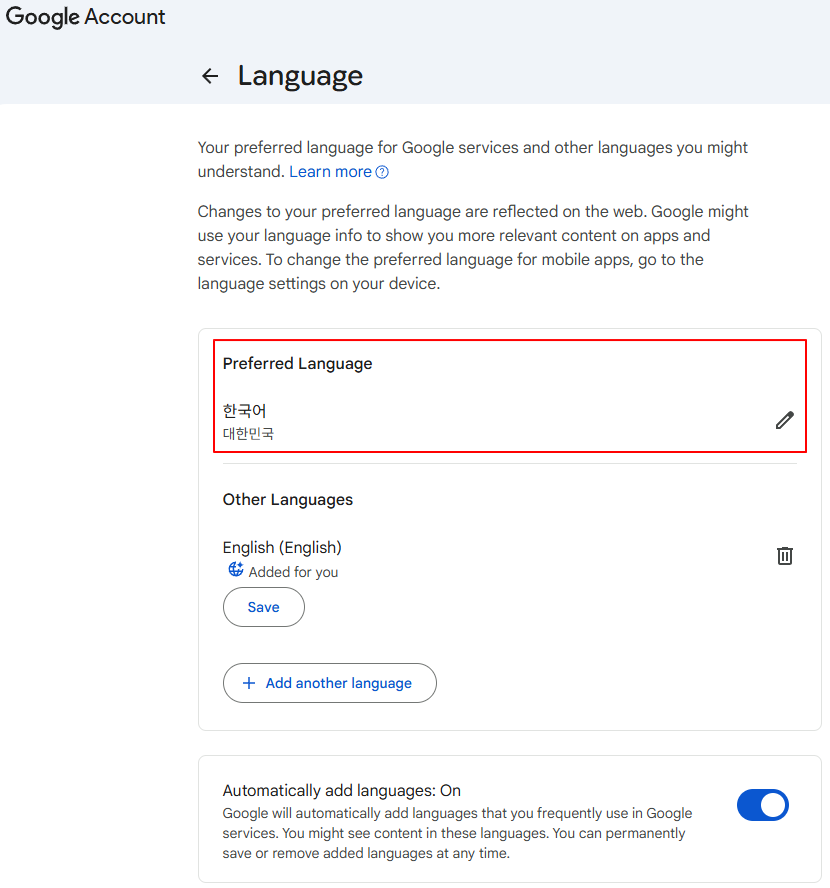The width and height of the screenshot is (830, 888).
Task: Click the question-mark icon beside Learn more
Action: pos(382,172)
